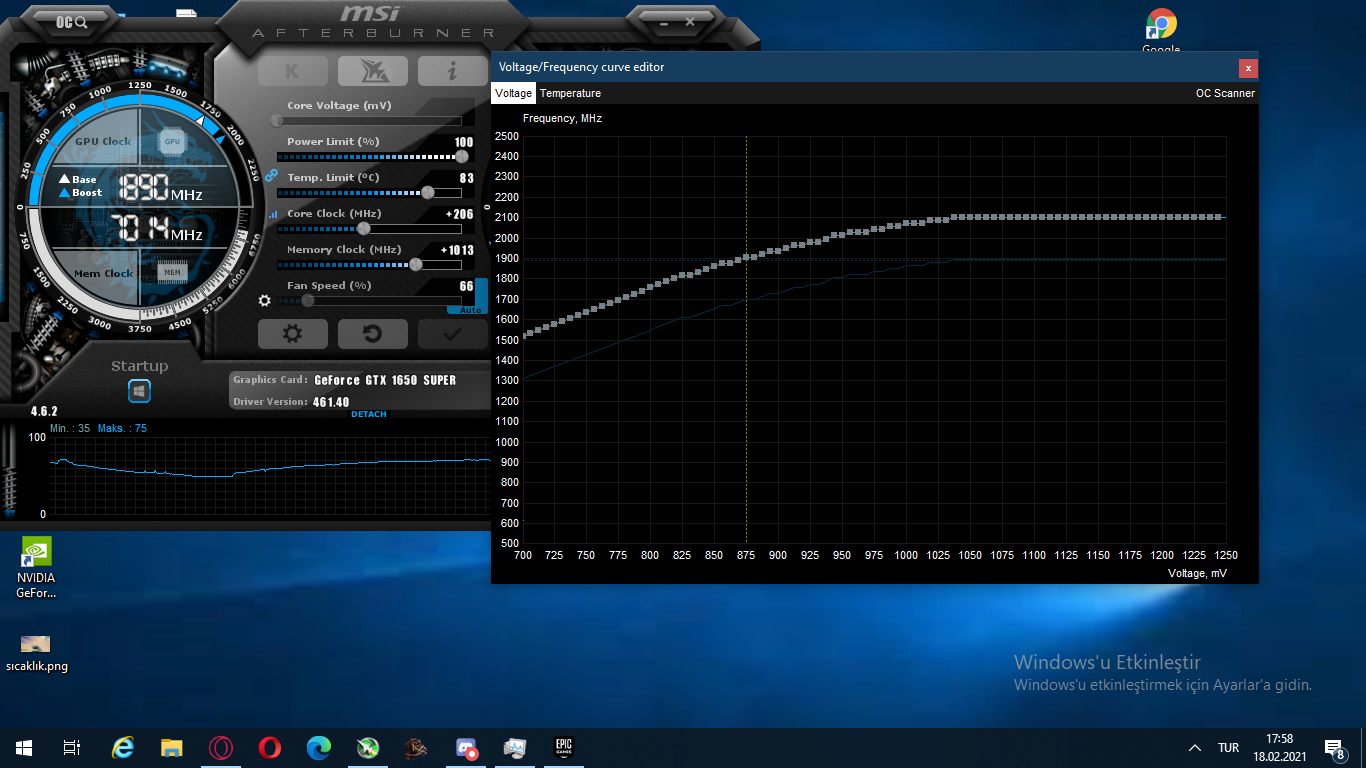The height and width of the screenshot is (768, 1366).
Task: Open MSI Afterburner taskbar icon
Action: pyautogui.click(x=368, y=747)
